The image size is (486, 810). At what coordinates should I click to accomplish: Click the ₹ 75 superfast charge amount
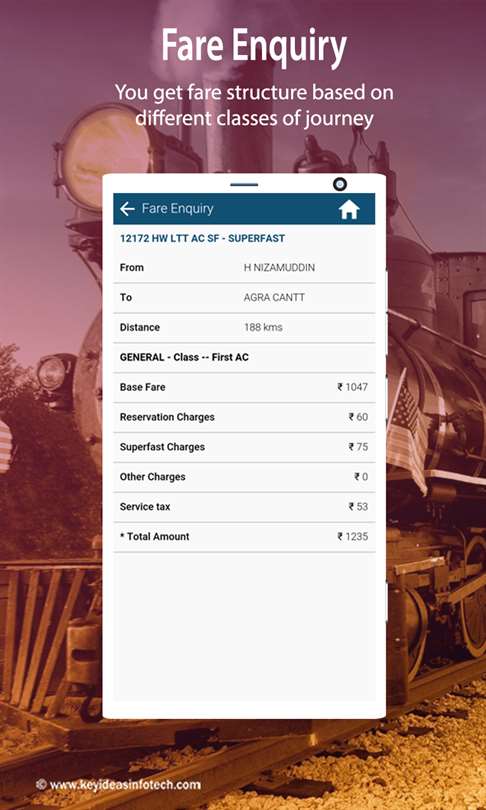click(x=358, y=447)
